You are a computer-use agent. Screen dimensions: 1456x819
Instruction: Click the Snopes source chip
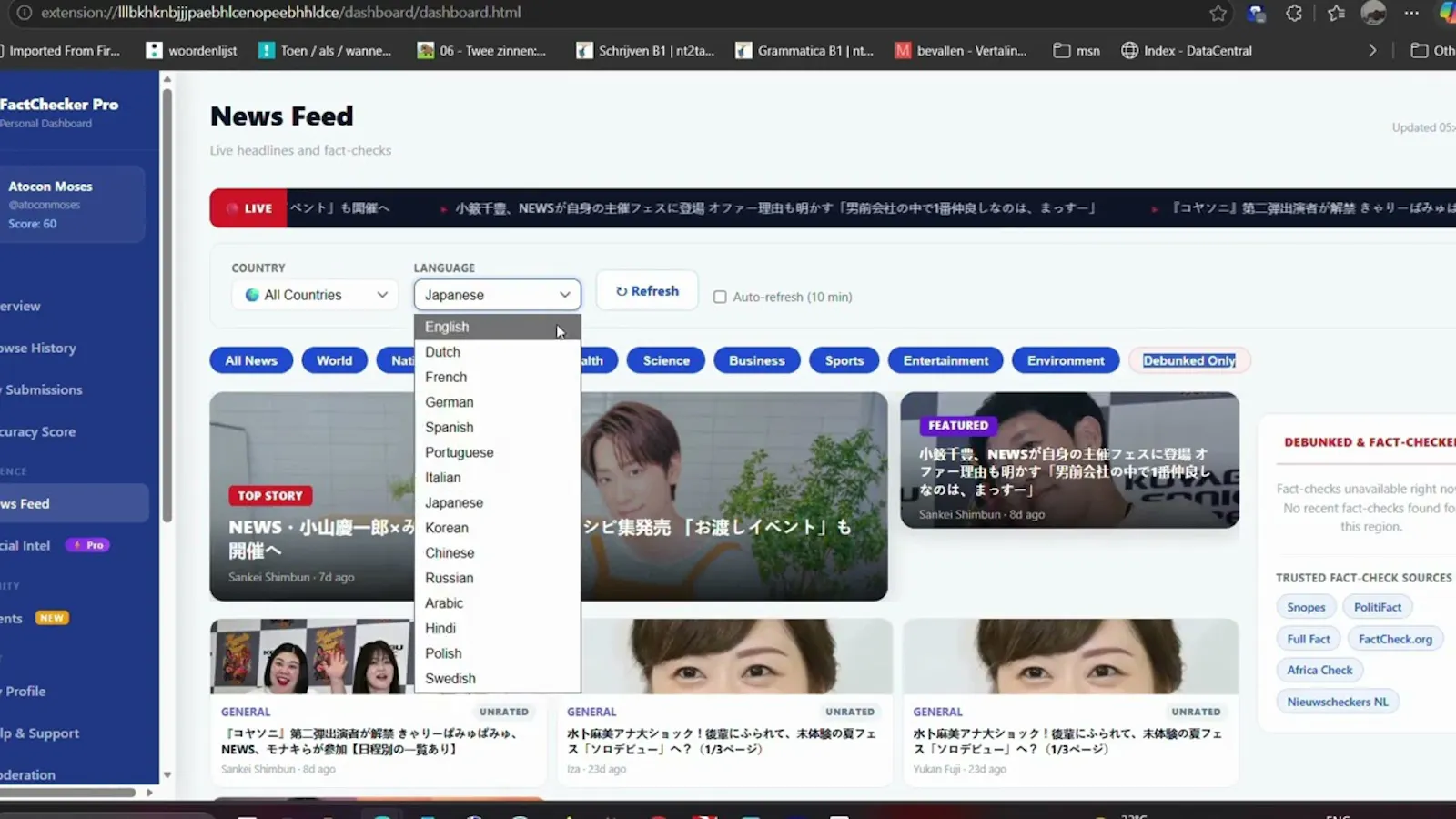pos(1306,607)
